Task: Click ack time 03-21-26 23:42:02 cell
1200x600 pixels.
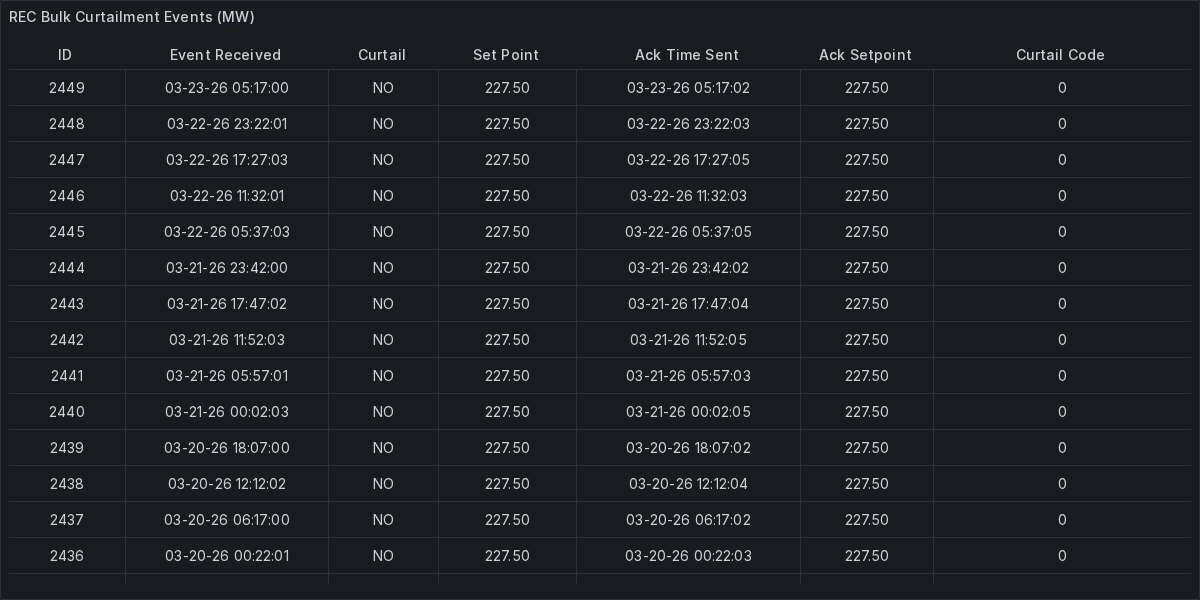Action: click(x=688, y=268)
